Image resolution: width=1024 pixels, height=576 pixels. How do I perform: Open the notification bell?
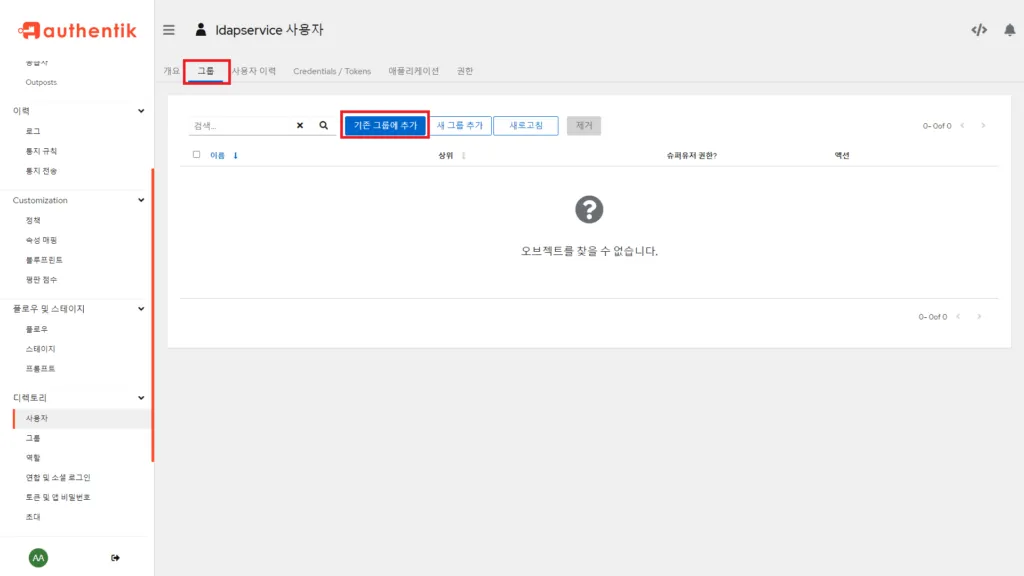tap(1010, 30)
